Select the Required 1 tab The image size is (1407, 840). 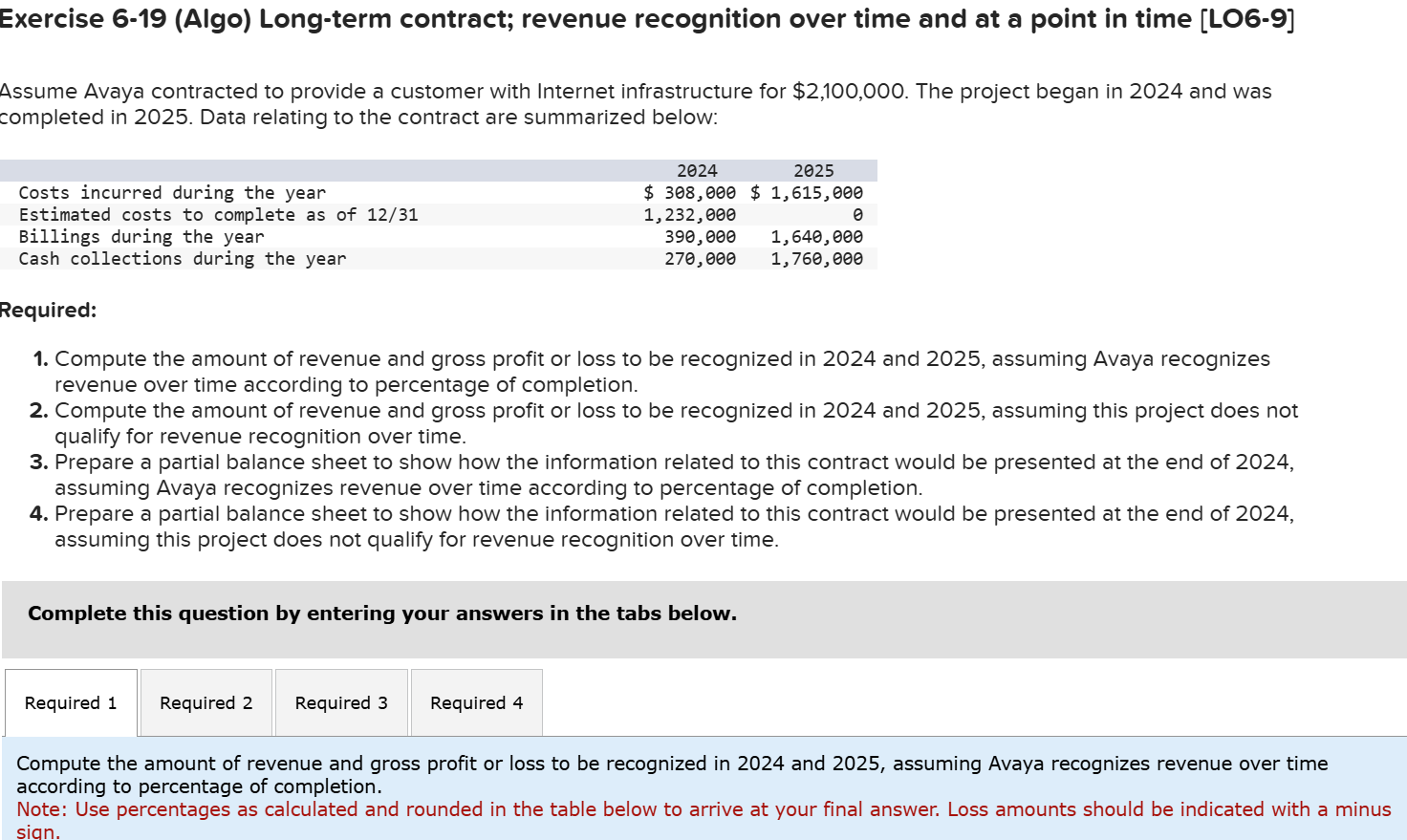click(70, 702)
